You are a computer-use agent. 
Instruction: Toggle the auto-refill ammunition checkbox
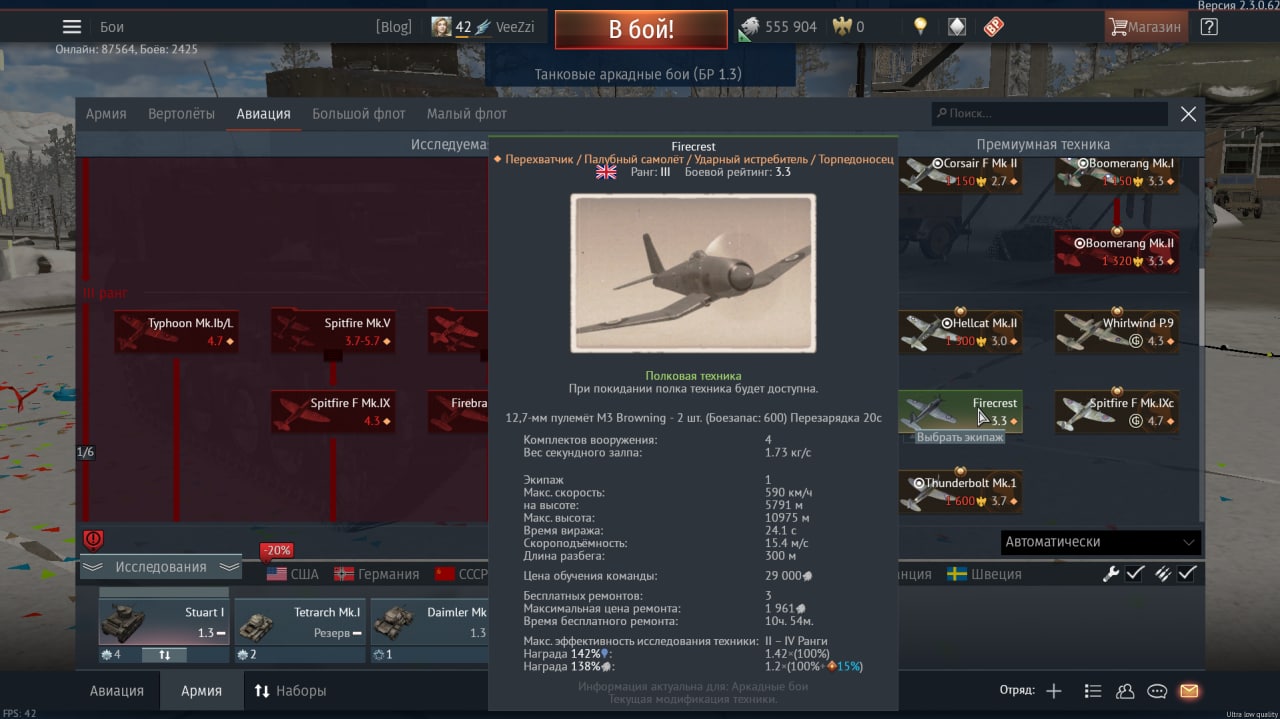1187,573
